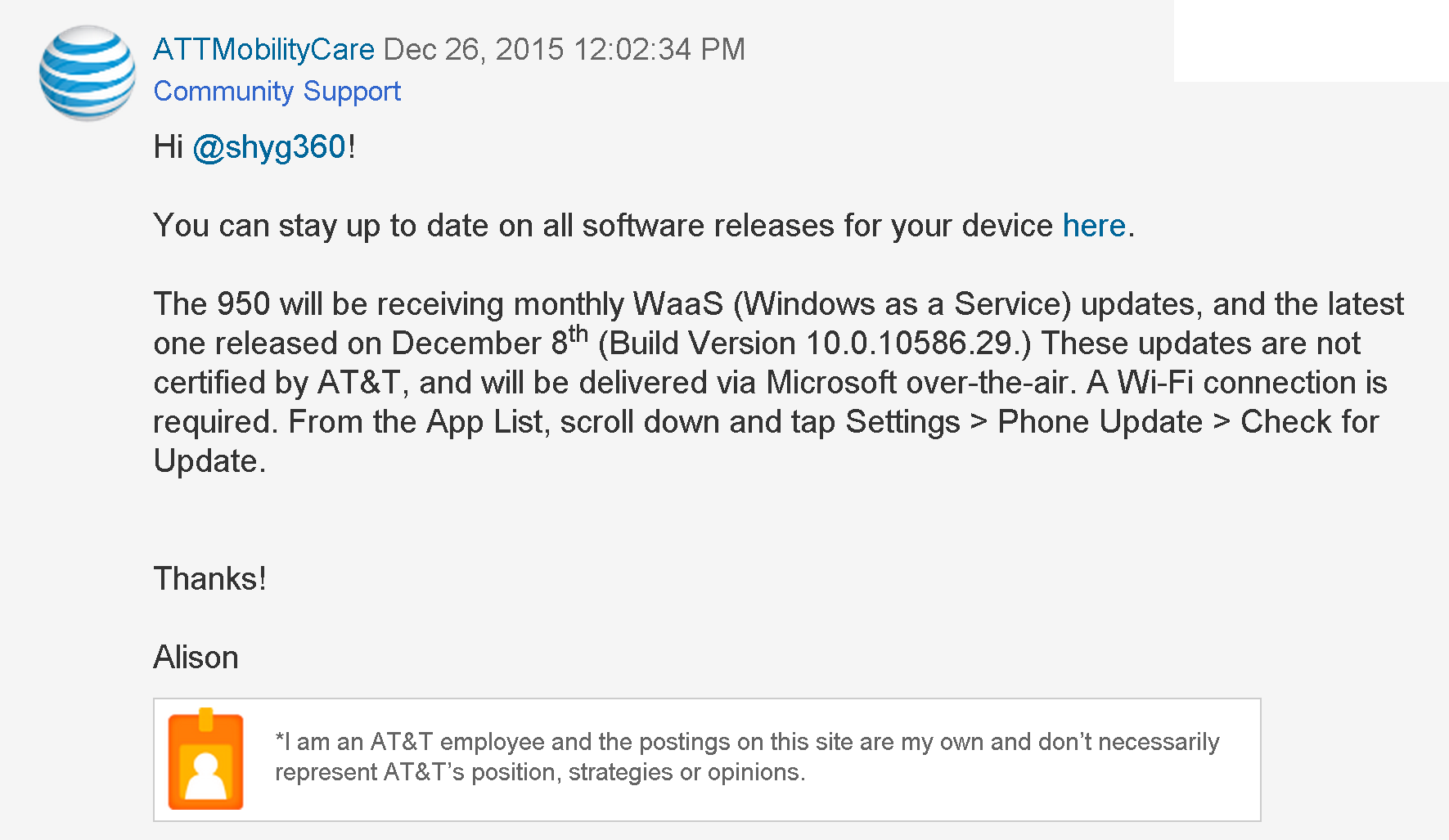Click the orange employee badge icon
This screenshot has width=1449, height=840.
pos(205,759)
